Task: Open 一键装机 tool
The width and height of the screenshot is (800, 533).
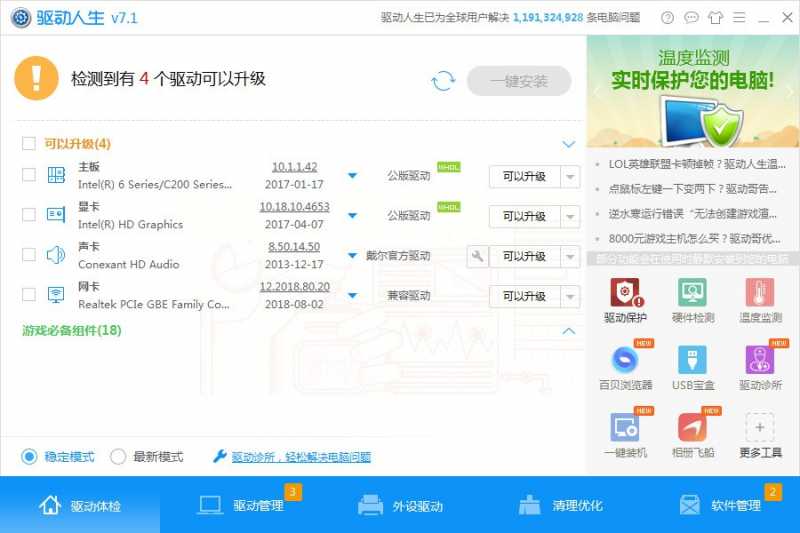Action: pos(625,435)
